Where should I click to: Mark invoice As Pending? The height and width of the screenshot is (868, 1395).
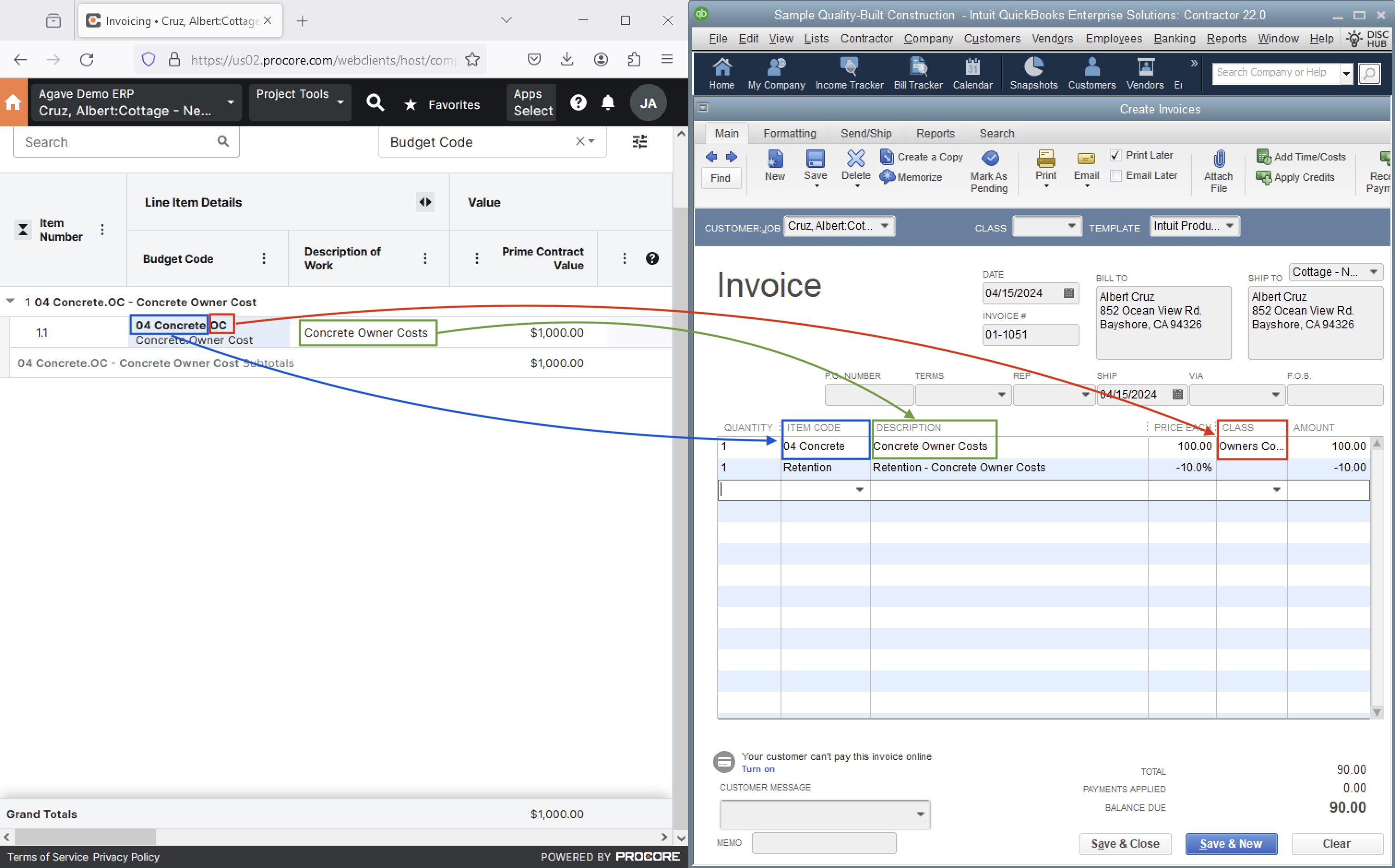tap(989, 172)
